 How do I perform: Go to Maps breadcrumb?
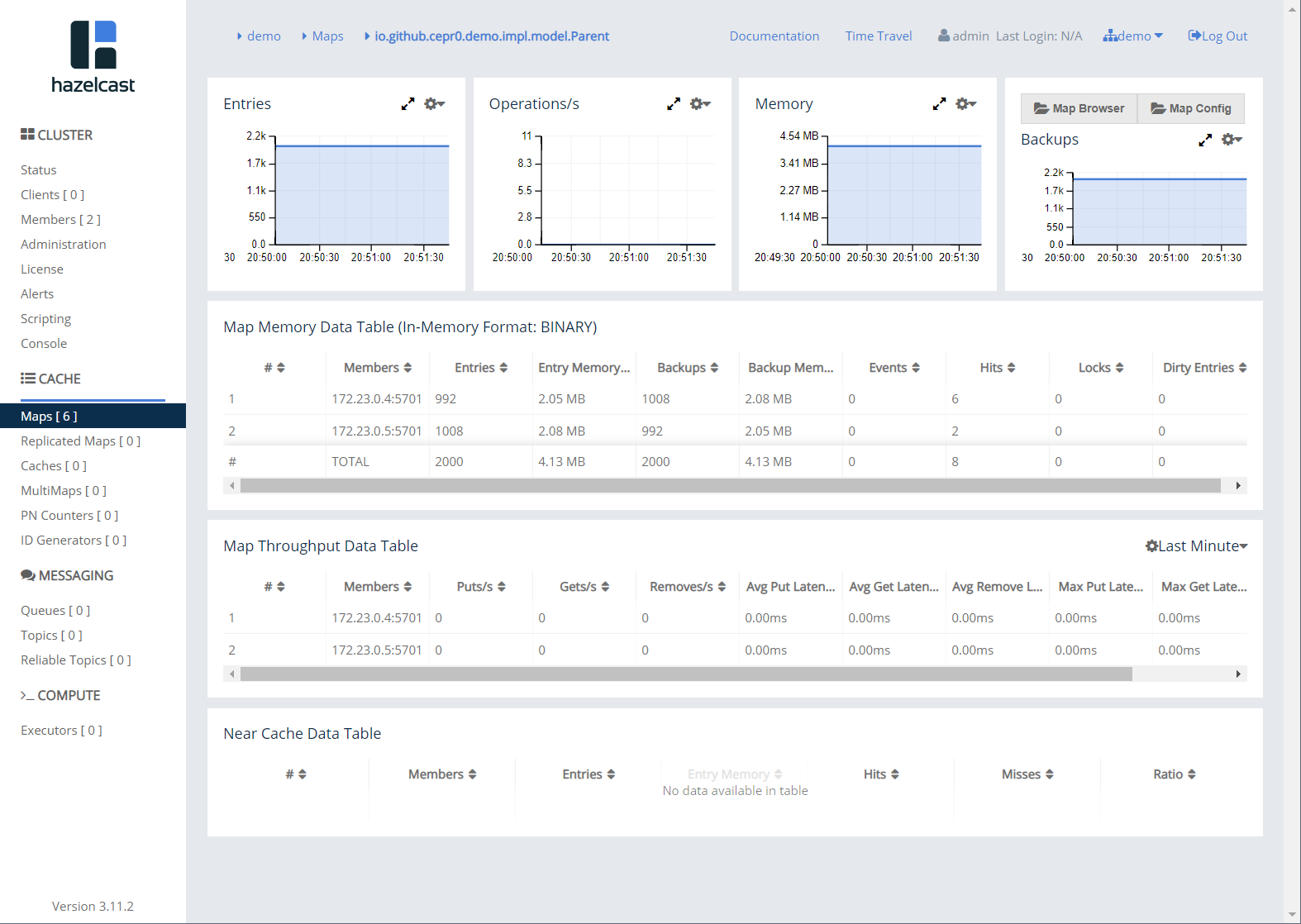coord(327,36)
